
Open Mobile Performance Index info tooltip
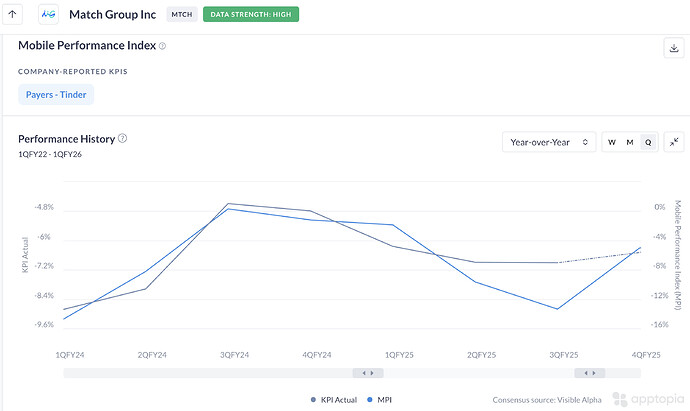coord(162,46)
